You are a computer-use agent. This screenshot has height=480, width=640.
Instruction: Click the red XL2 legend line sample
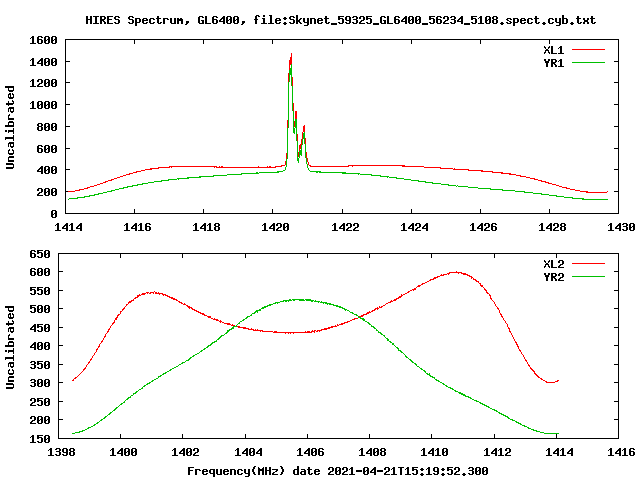(x=588, y=264)
